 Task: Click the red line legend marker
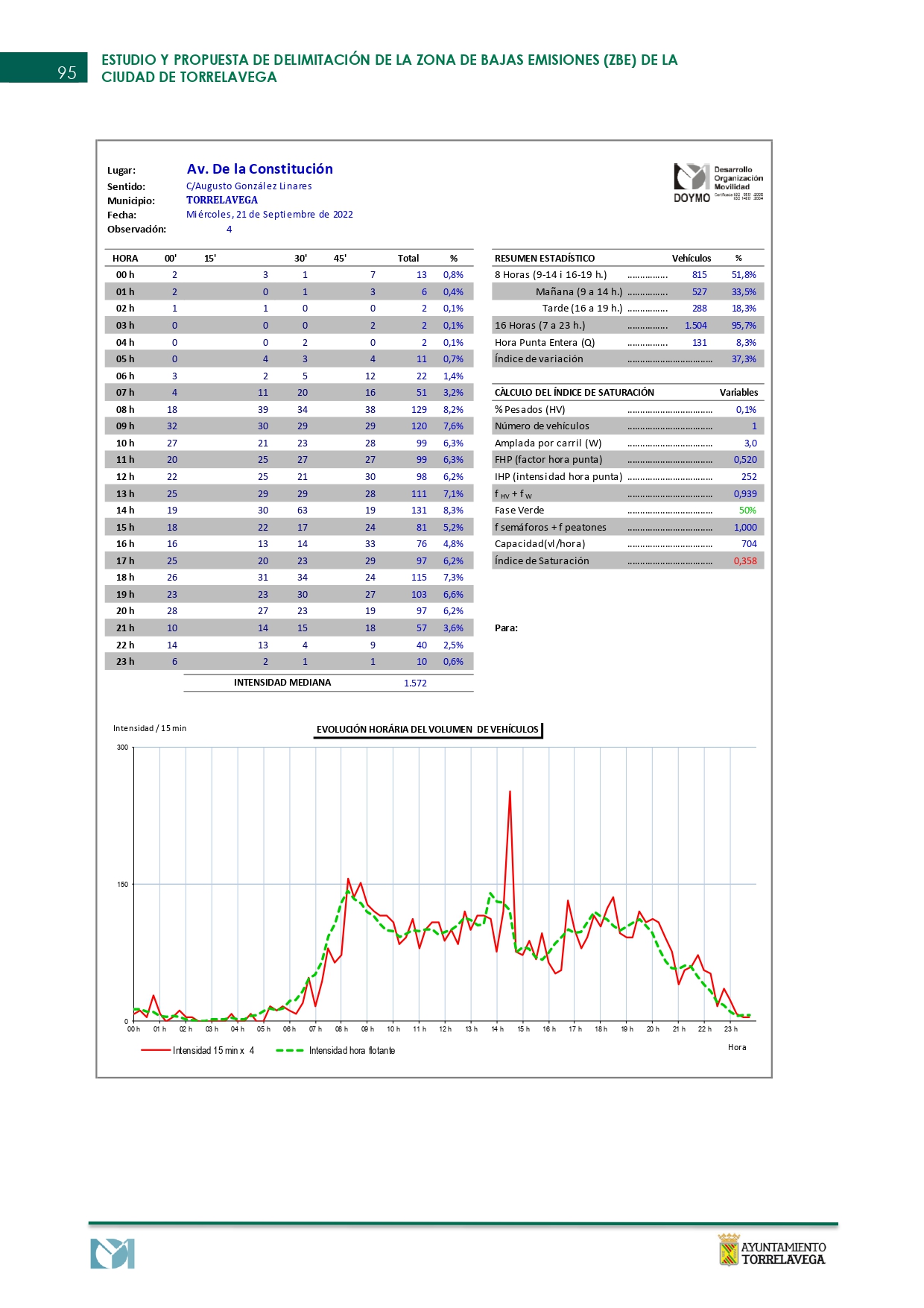tap(156, 1050)
